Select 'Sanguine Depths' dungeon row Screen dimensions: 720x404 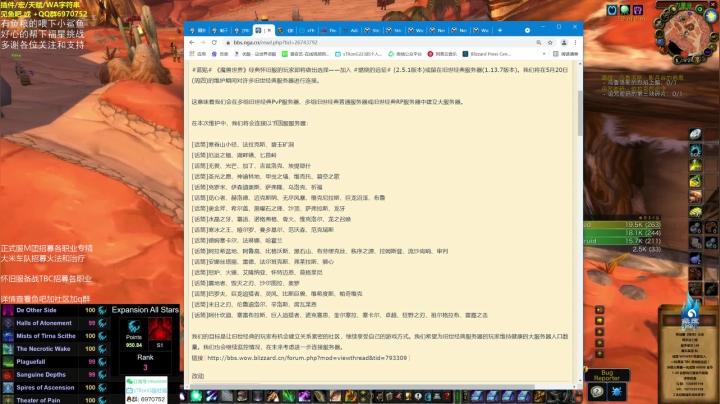55,375
